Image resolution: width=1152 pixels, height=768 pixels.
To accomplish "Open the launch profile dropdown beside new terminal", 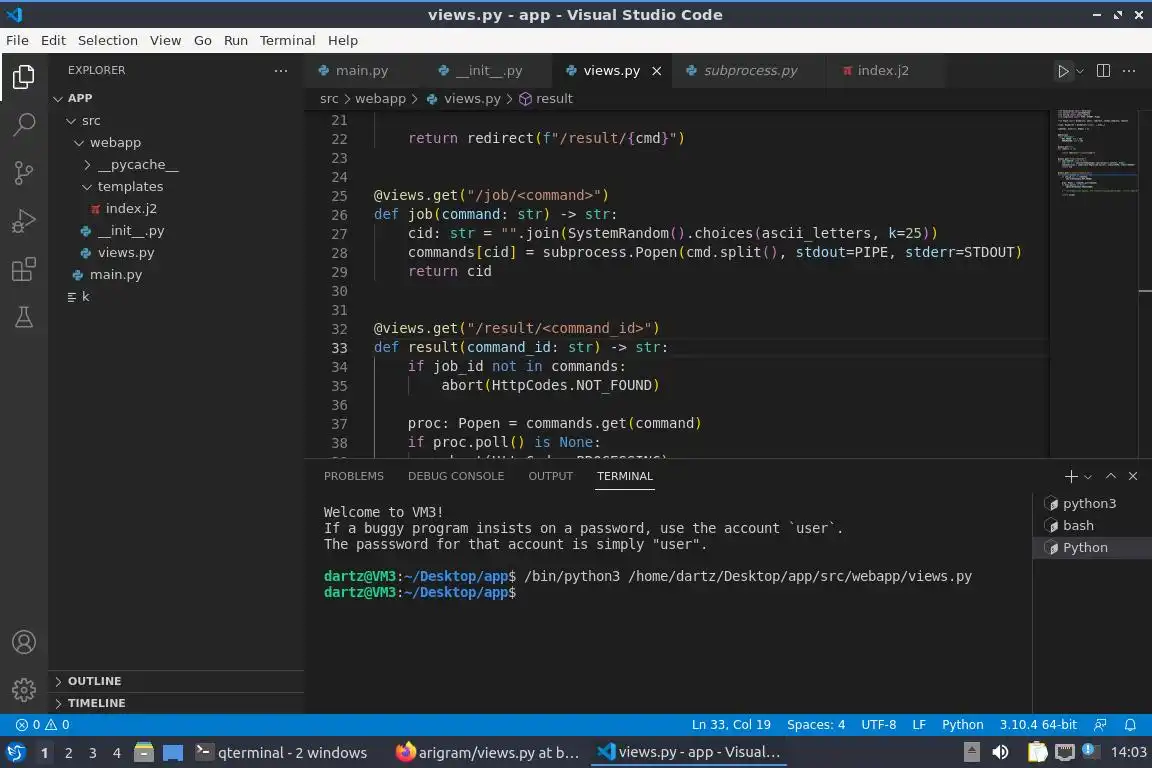I will point(1088,477).
